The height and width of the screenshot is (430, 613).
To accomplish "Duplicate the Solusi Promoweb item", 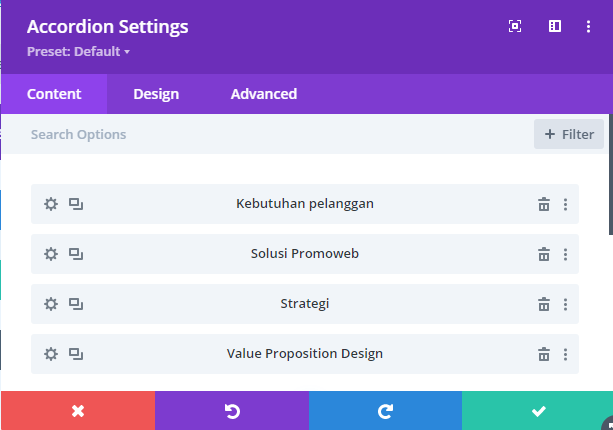I will click(x=76, y=254).
